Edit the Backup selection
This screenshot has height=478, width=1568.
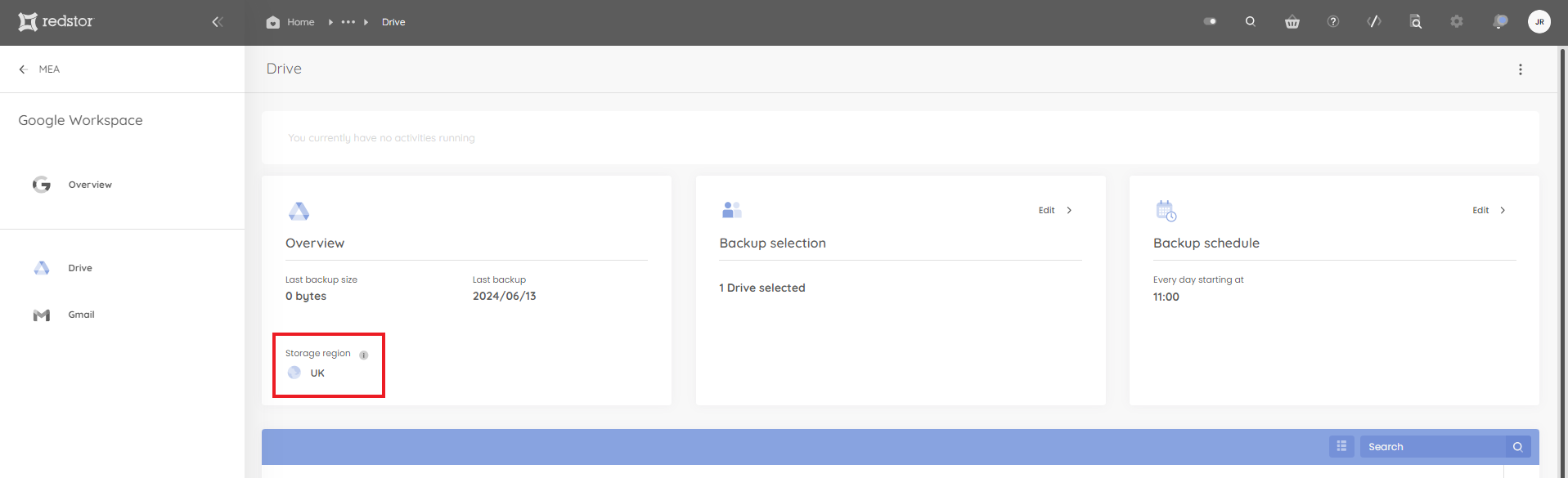(1055, 210)
